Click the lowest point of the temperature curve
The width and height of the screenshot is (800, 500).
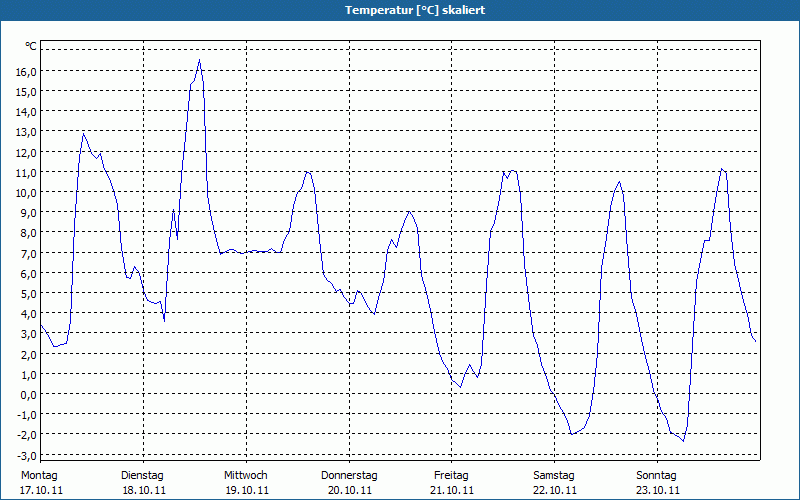click(683, 440)
